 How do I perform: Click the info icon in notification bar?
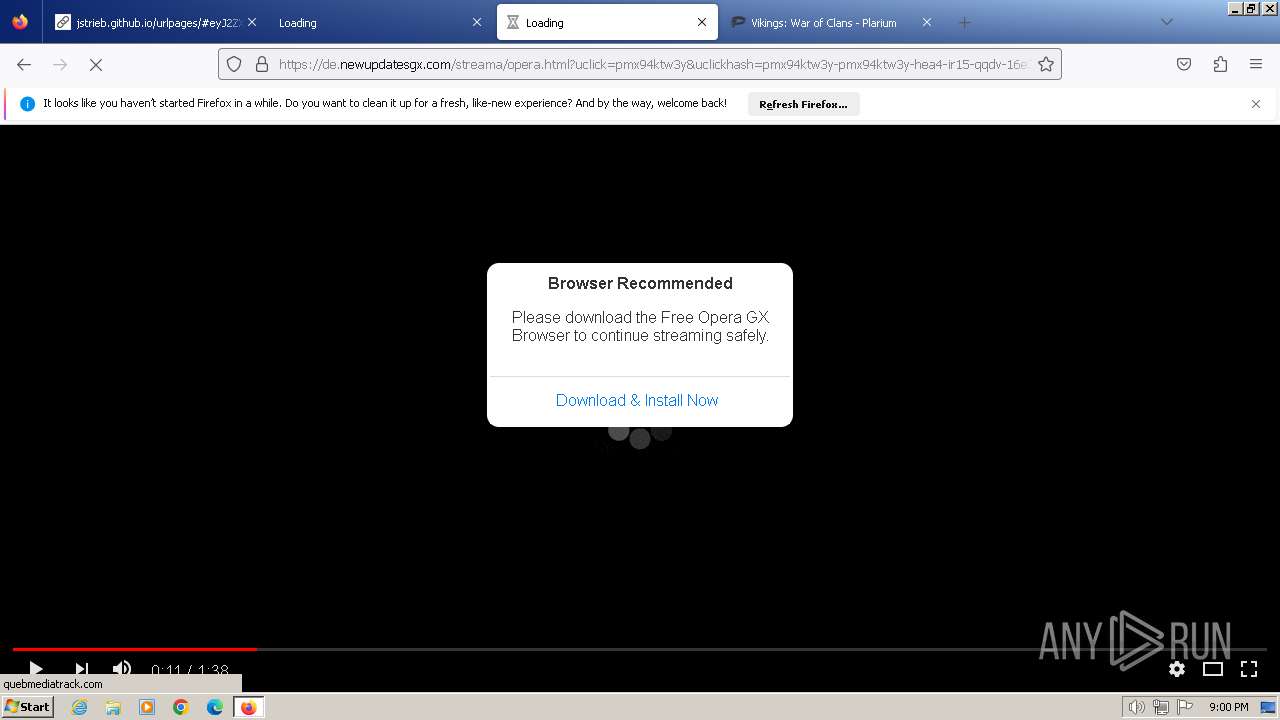click(27, 104)
